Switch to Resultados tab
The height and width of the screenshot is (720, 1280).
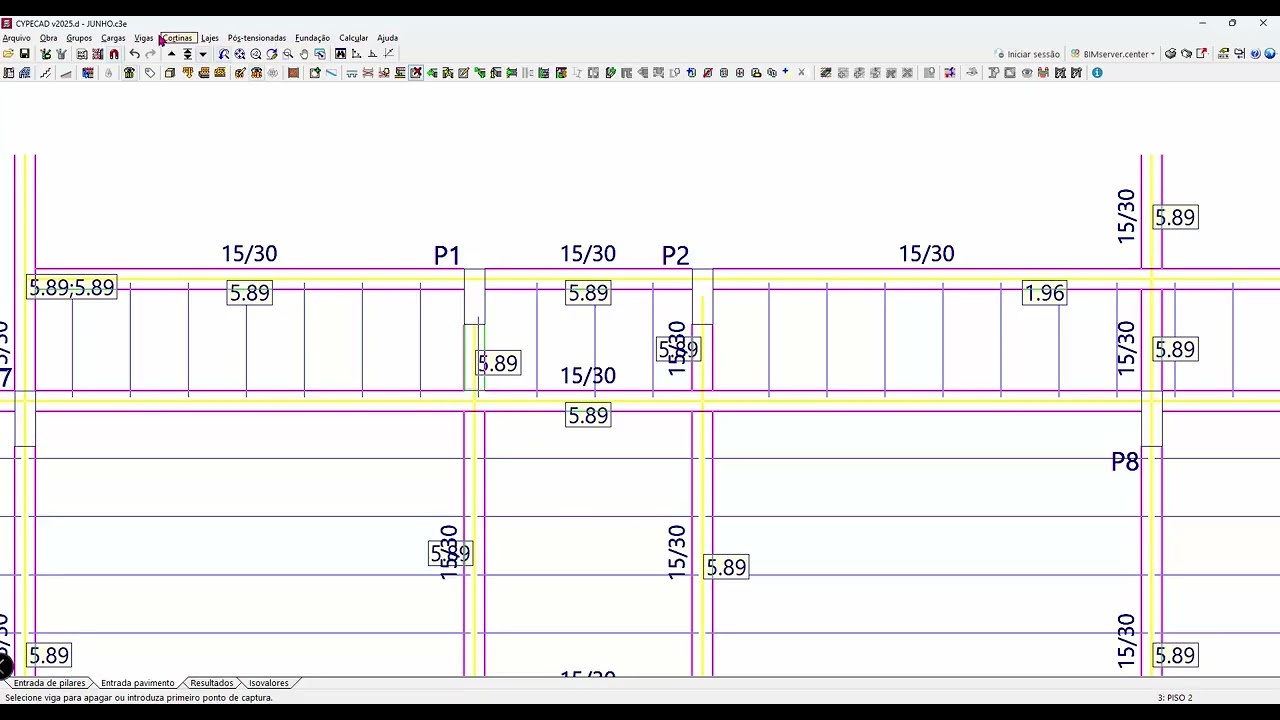(x=211, y=683)
